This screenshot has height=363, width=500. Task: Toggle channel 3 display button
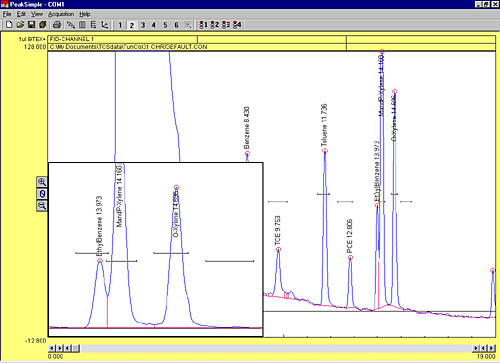click(143, 25)
